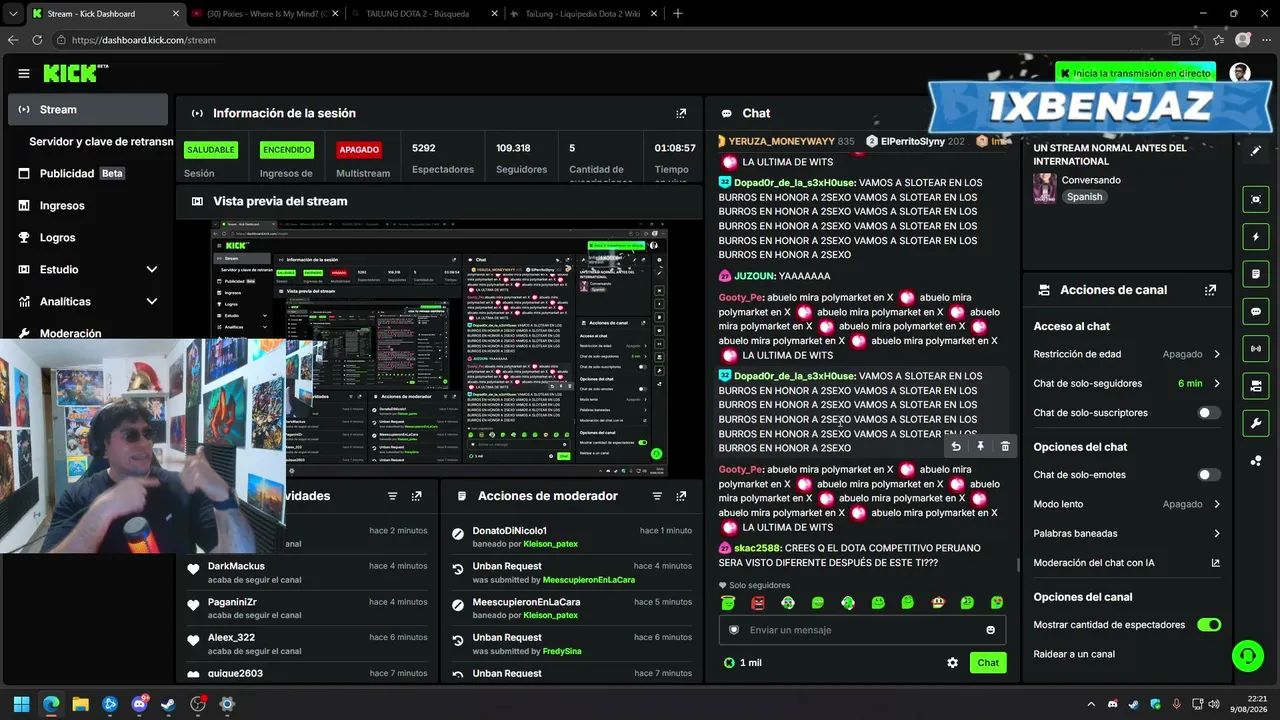Toggle Chat de solo-emotes switch
The height and width of the screenshot is (720, 1280).
click(1209, 475)
